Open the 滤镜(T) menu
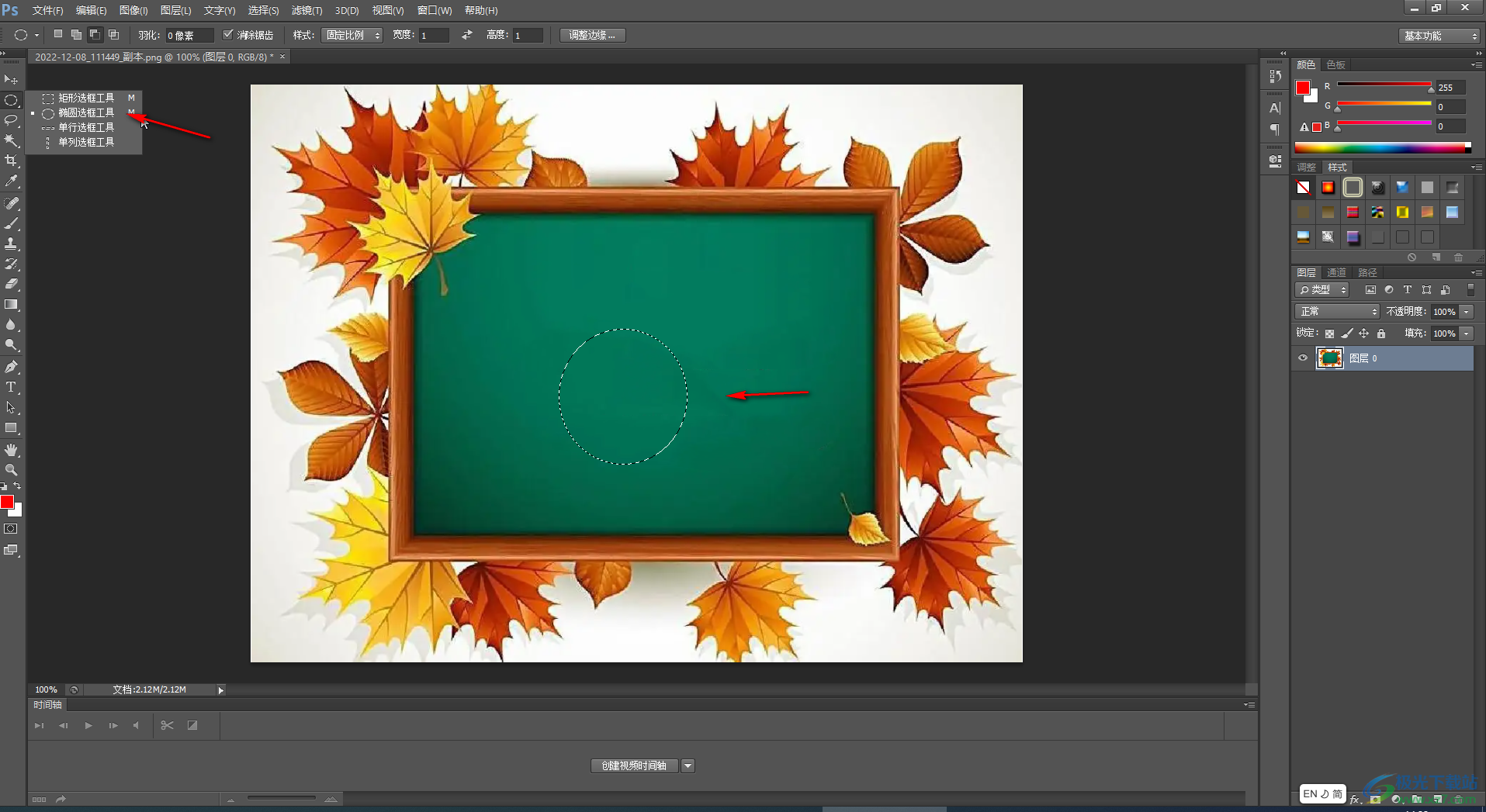Viewport: 1486px width, 812px height. [x=307, y=10]
